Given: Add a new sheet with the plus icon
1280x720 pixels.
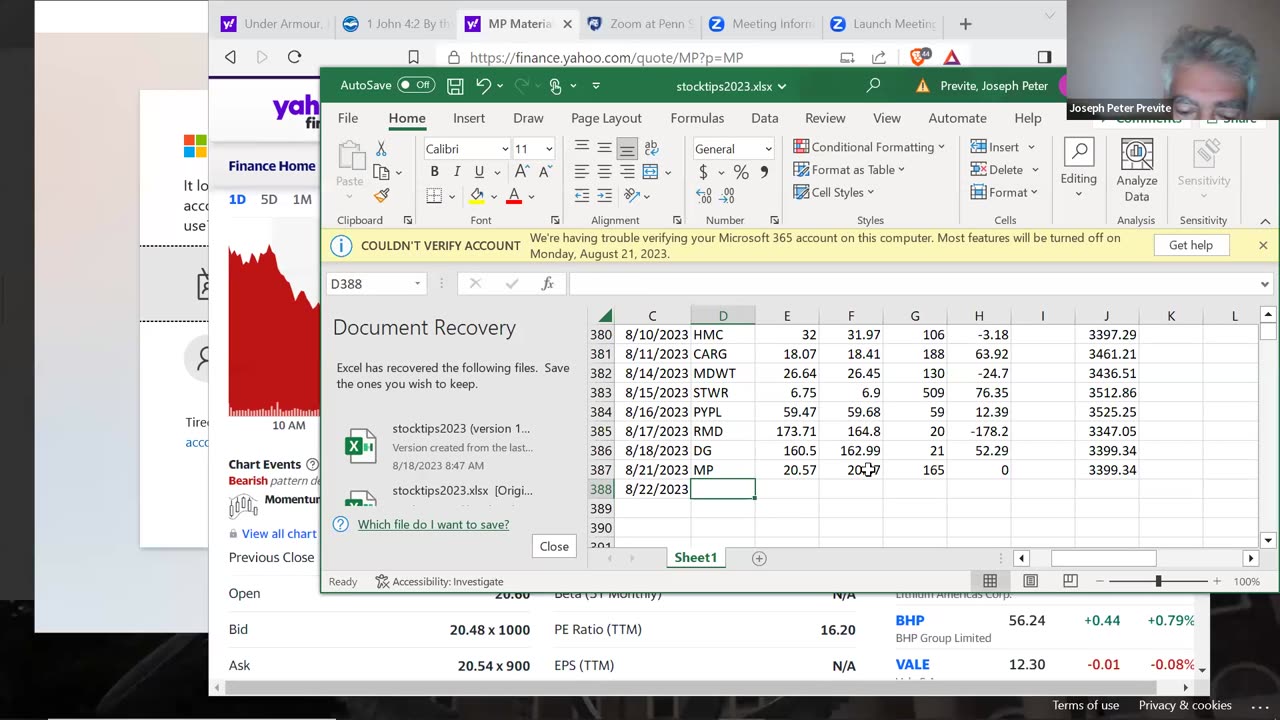Looking at the screenshot, I should click(759, 558).
